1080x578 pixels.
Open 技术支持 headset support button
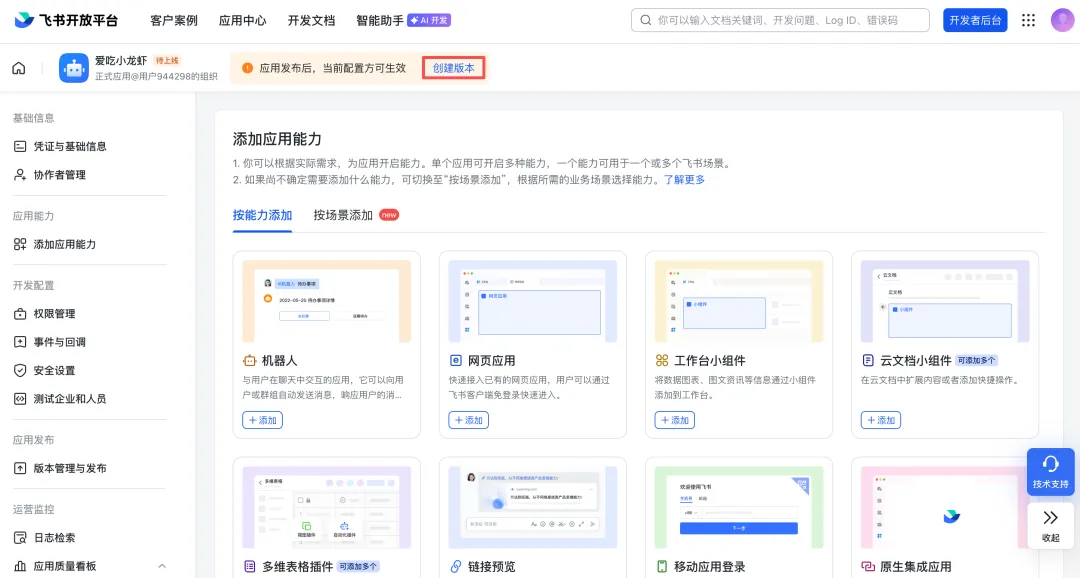tap(1050, 472)
